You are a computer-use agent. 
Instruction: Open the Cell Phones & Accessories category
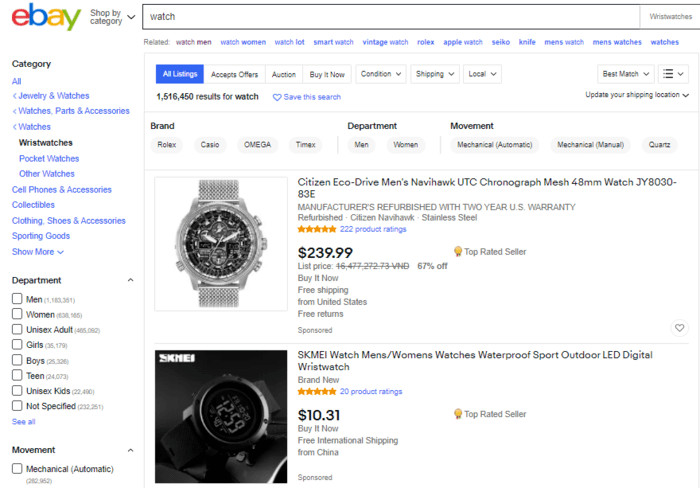(62, 190)
